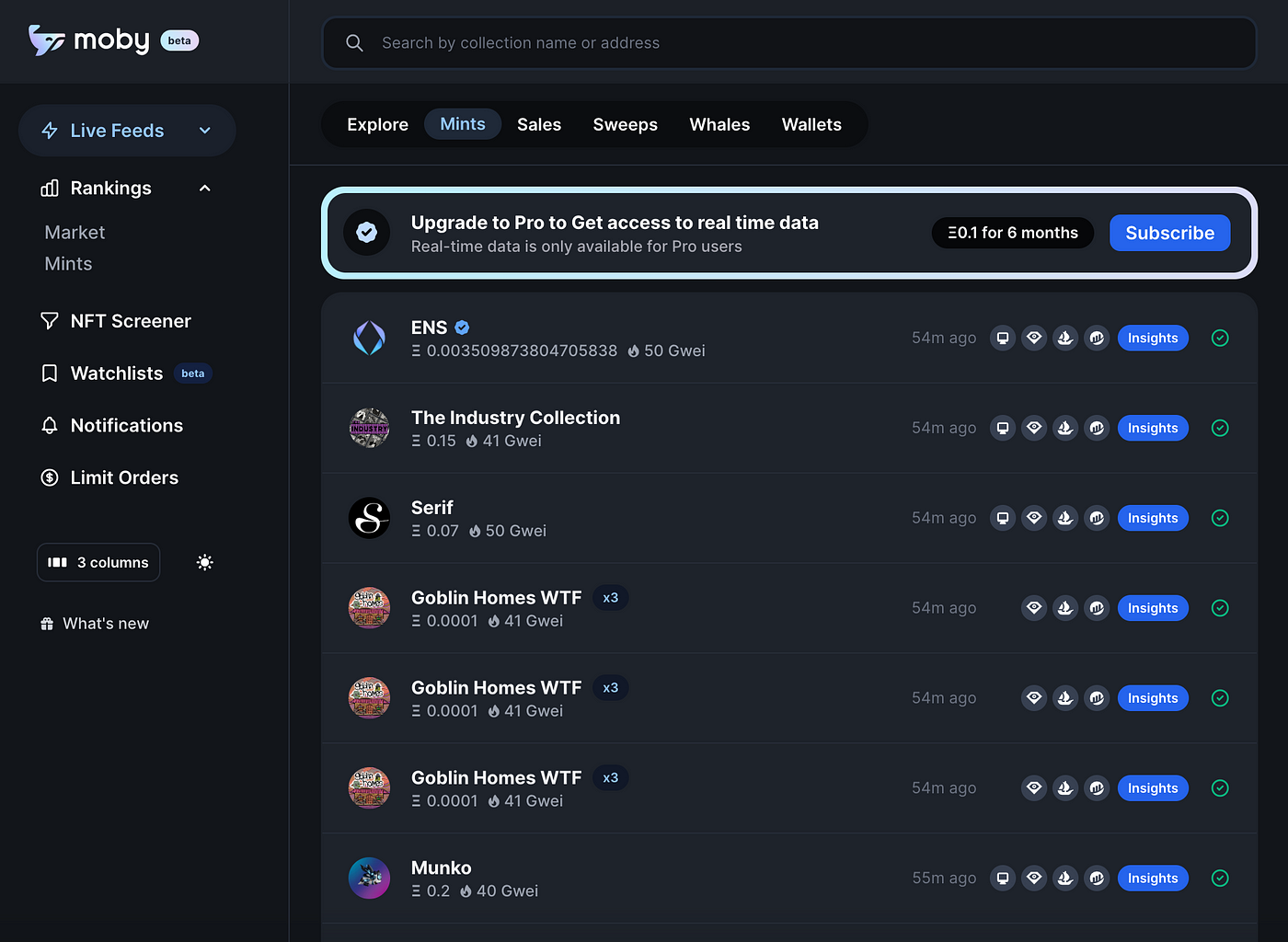Open the Sweeps tab
1288x942 pixels.
click(626, 124)
